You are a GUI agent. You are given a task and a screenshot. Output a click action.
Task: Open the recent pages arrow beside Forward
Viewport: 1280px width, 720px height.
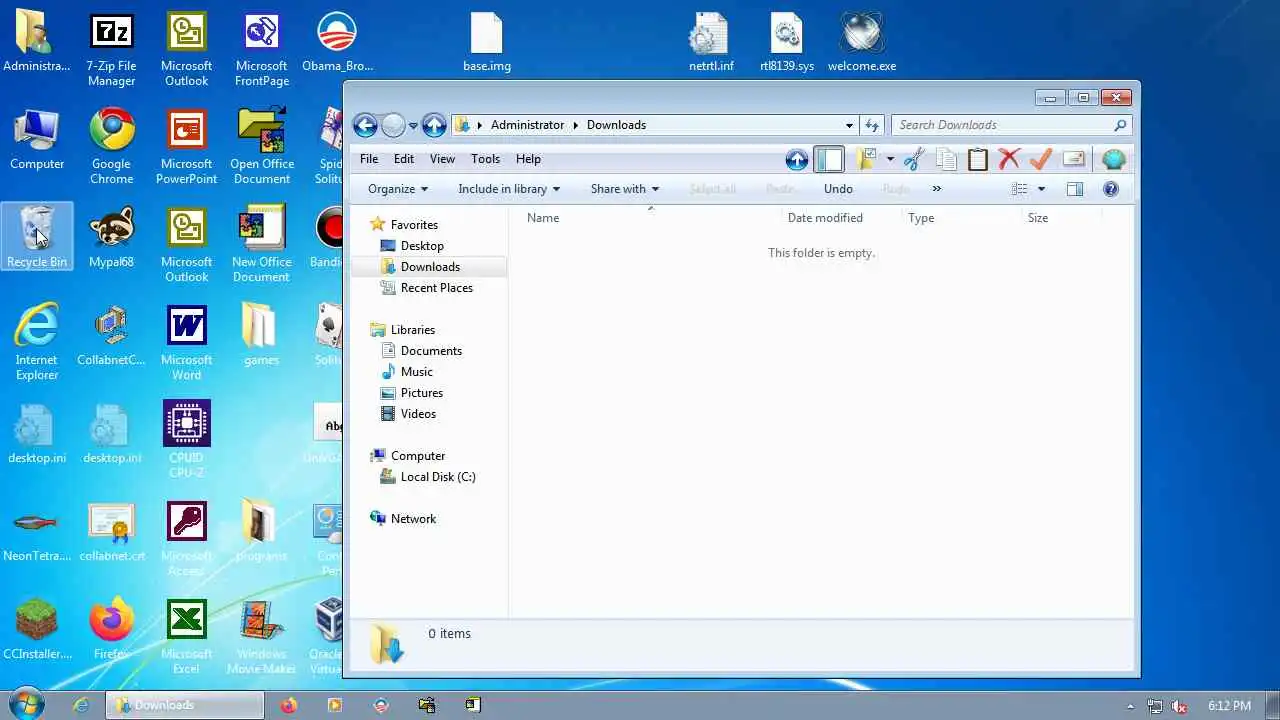[x=413, y=126]
